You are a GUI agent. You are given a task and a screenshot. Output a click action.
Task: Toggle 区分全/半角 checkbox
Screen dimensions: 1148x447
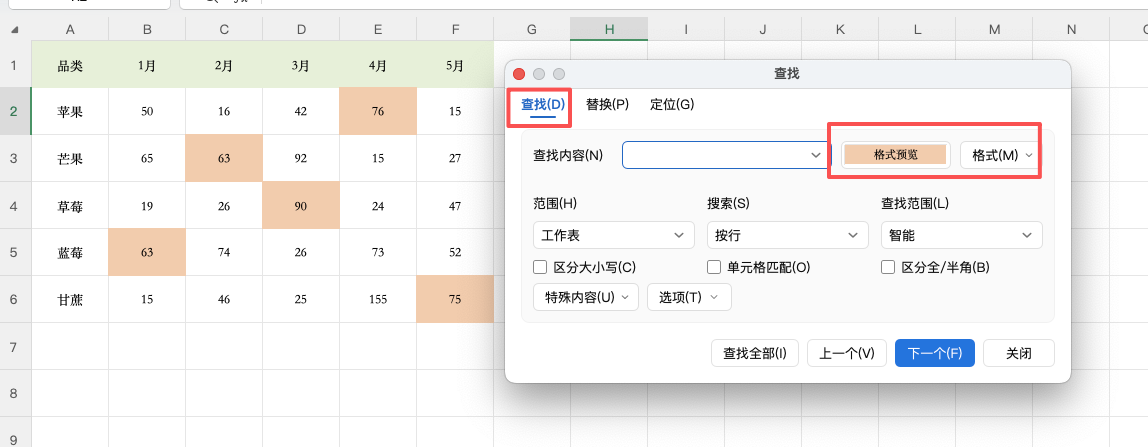888,267
